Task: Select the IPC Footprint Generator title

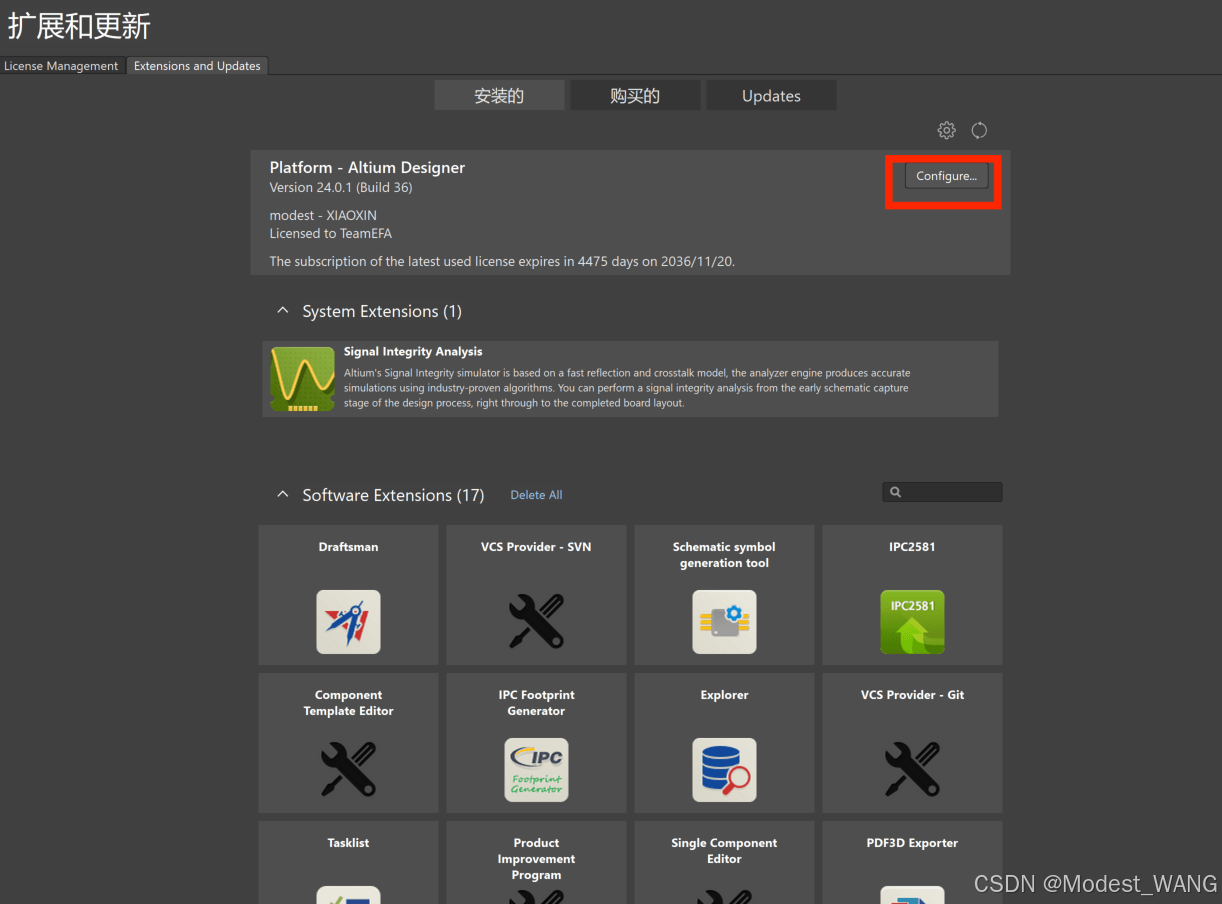Action: [536, 703]
